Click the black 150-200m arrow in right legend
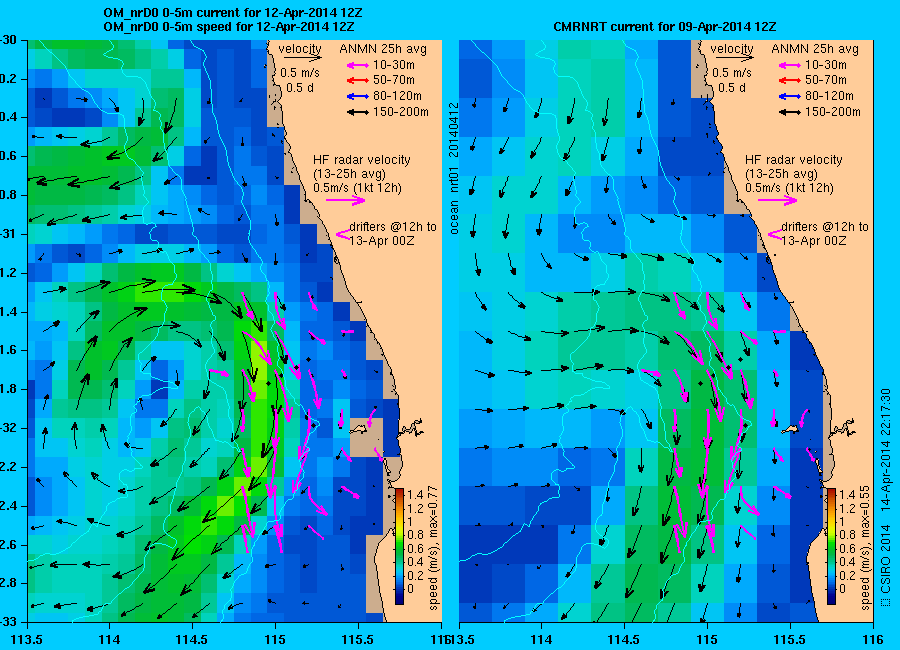The width and height of the screenshot is (900, 650). click(790, 113)
